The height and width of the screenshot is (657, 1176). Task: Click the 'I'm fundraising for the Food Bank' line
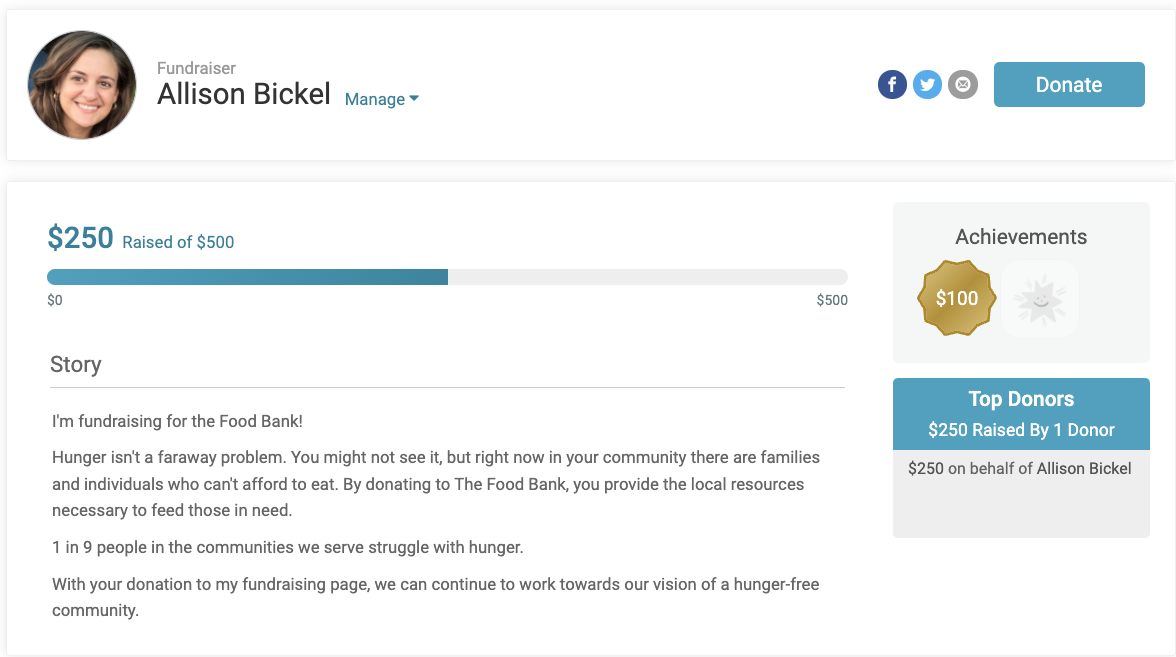(x=177, y=422)
